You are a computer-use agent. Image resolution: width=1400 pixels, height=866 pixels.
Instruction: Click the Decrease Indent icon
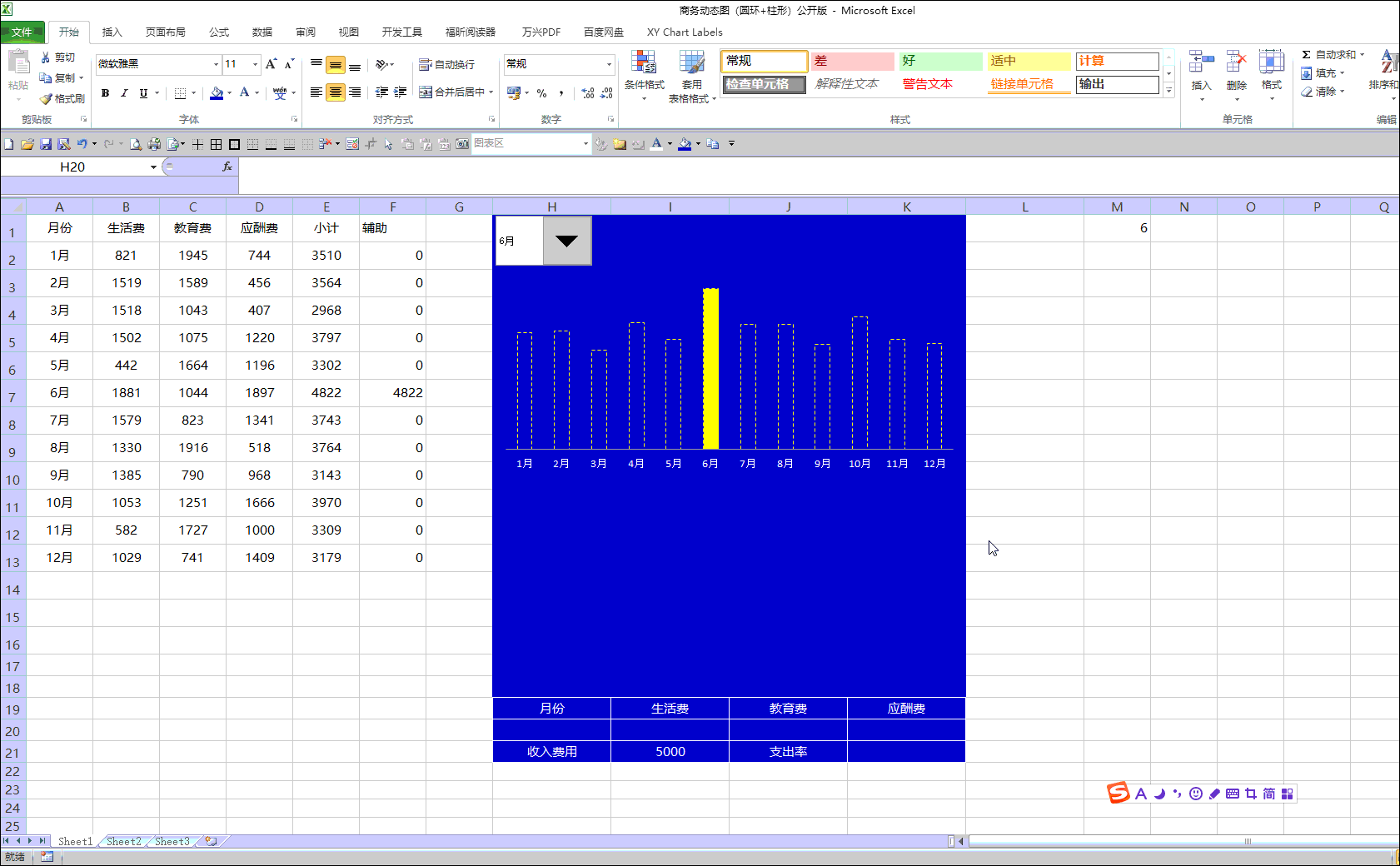click(x=381, y=92)
